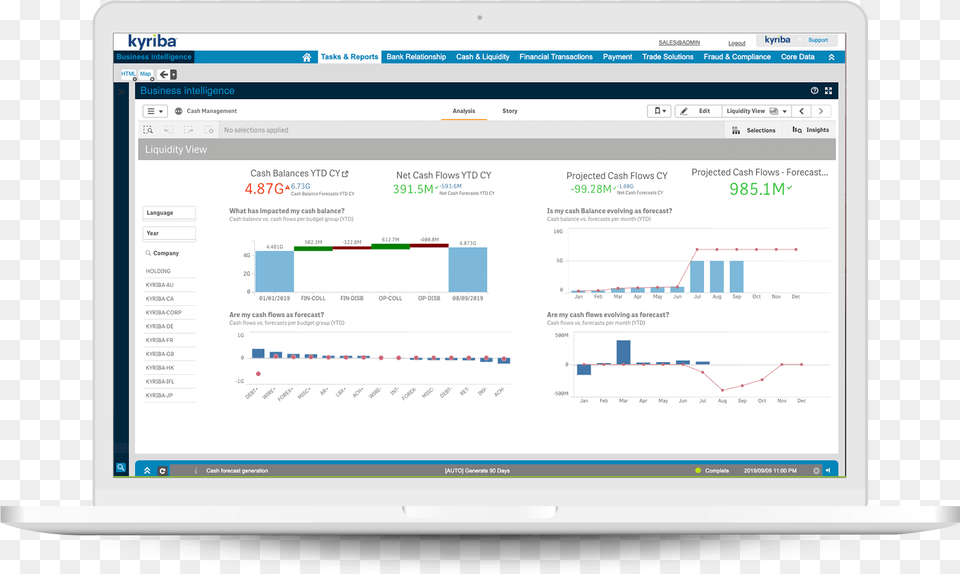Viewport: 960px width, 574px height.
Task: Click the Logout link
Action: tap(737, 43)
